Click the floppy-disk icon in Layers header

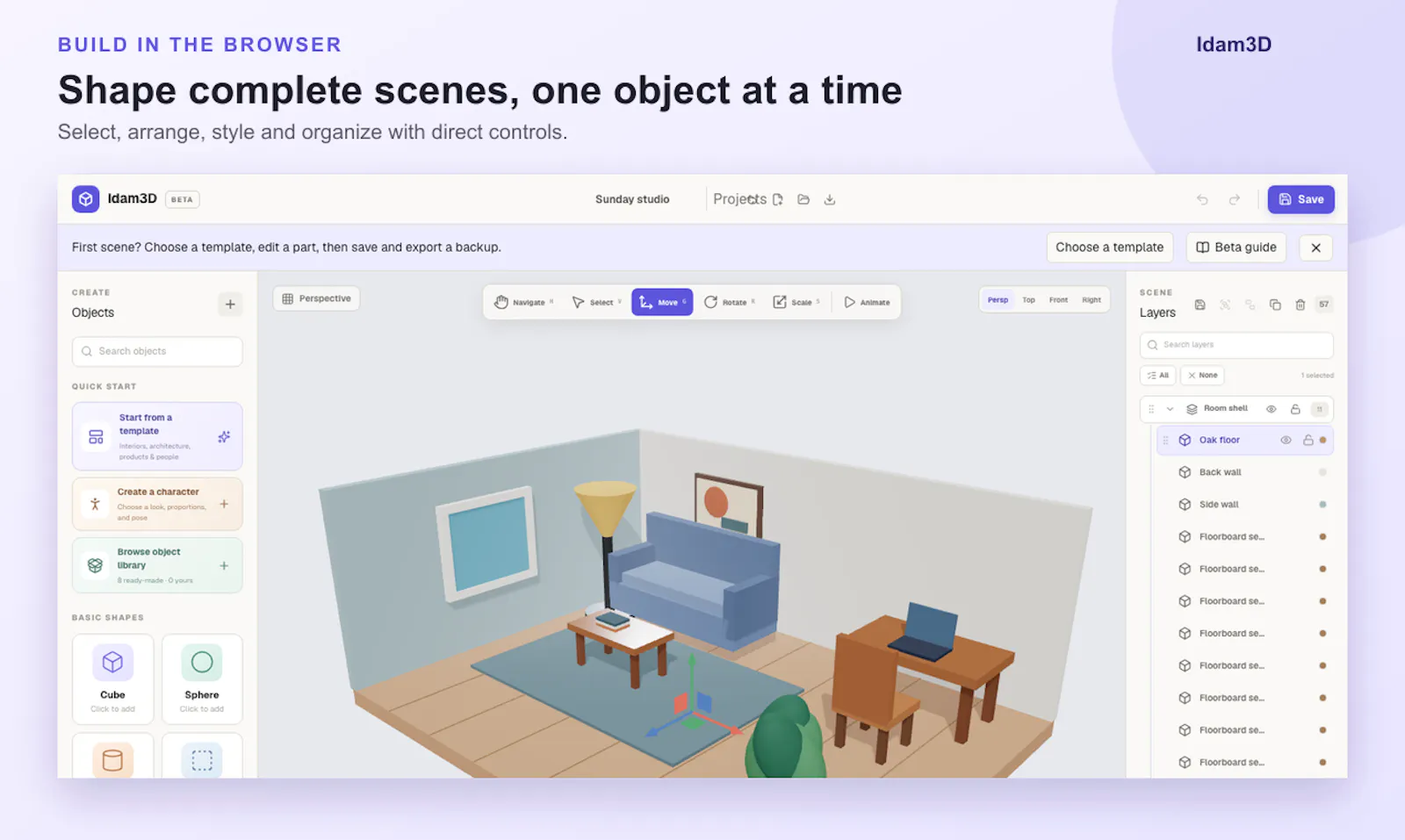(x=1200, y=305)
